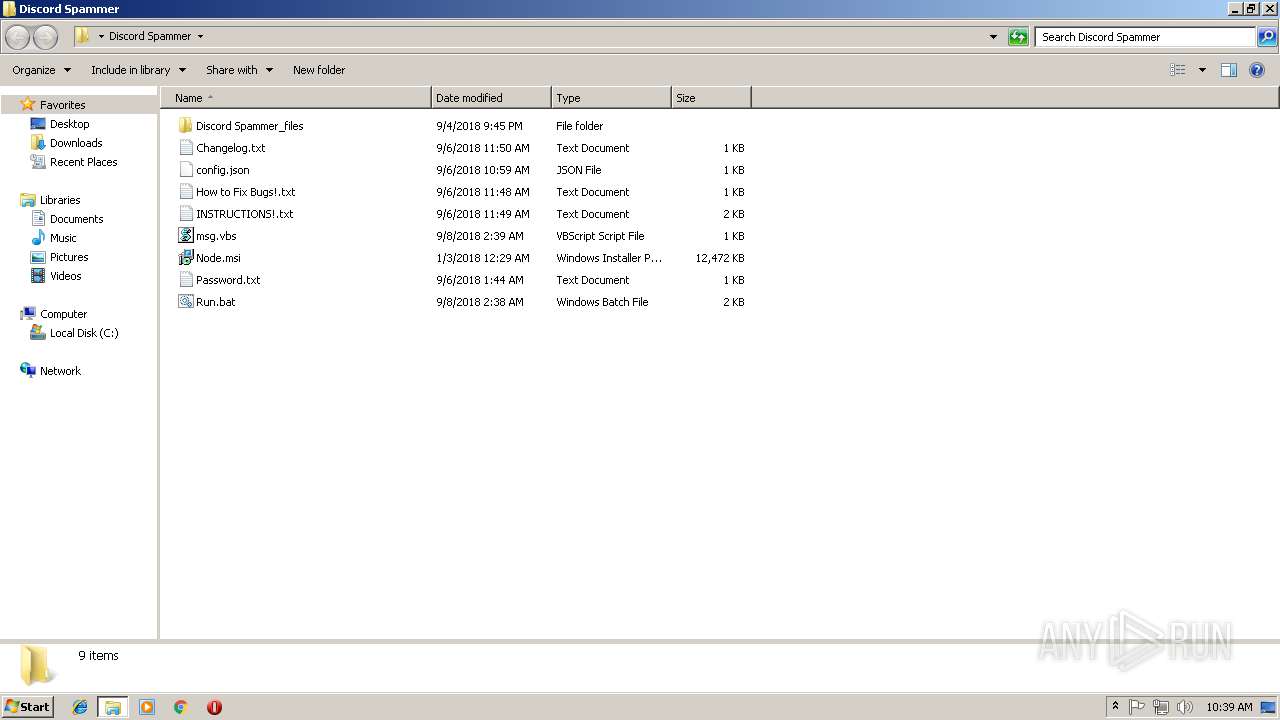
Task: Click the Forward navigation arrow
Action: coord(45,37)
